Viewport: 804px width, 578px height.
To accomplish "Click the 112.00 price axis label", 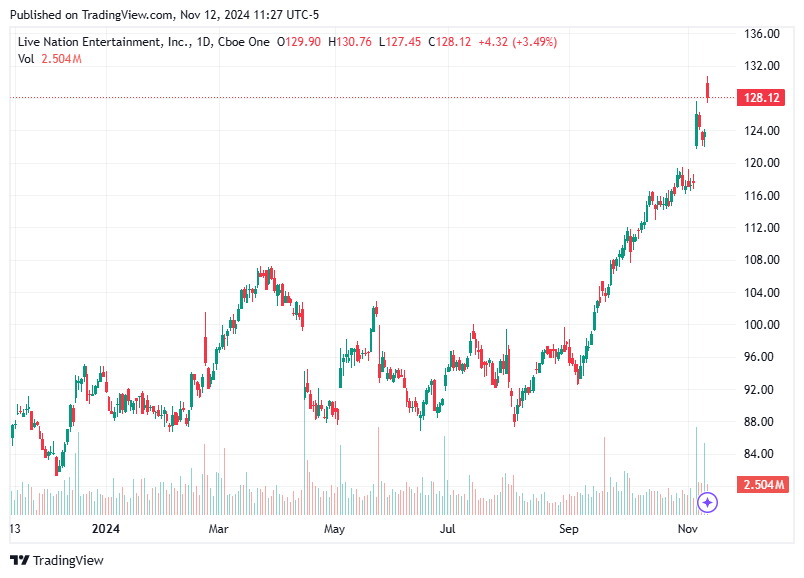I will tap(761, 228).
